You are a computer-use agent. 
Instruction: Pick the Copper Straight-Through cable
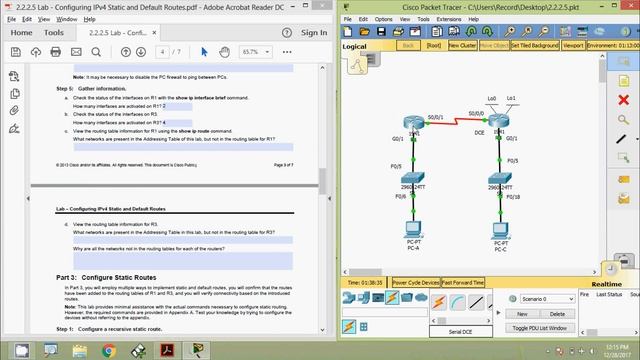[x=476, y=302]
